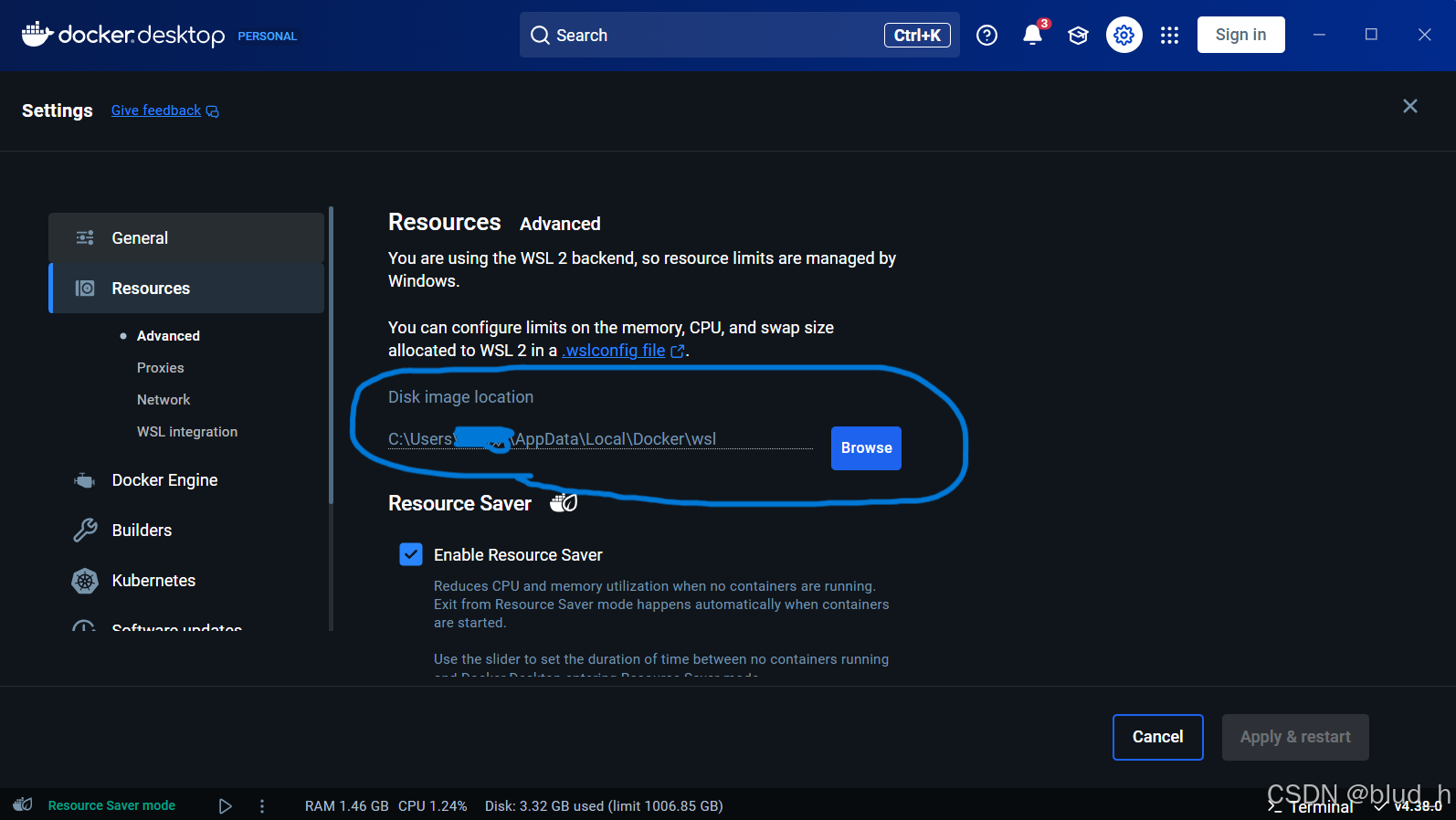The width and height of the screenshot is (1456, 820).
Task: Minimize the Docker Desktop window
Action: 1319,35
